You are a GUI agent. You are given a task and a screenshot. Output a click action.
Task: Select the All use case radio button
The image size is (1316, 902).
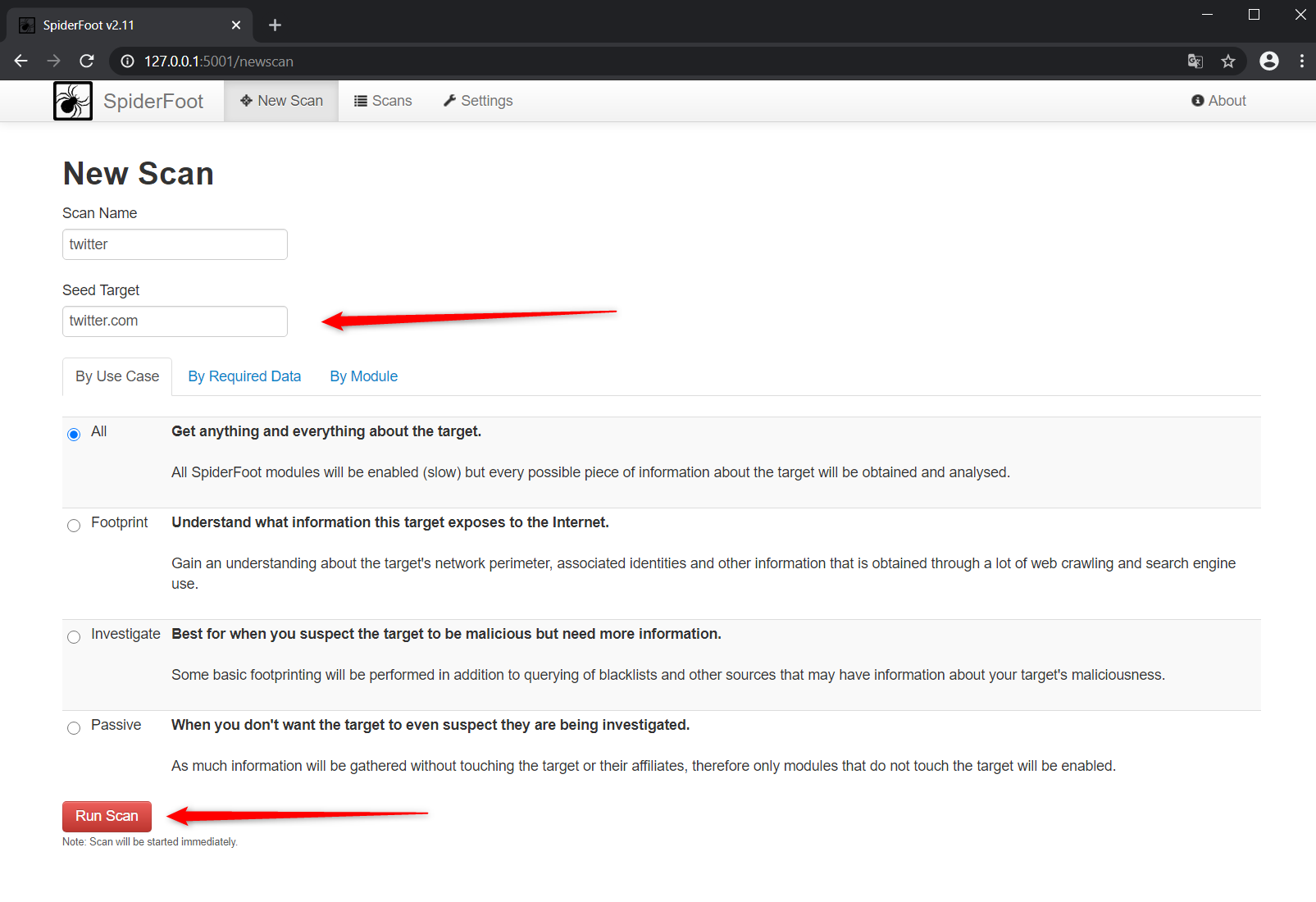pyautogui.click(x=74, y=434)
